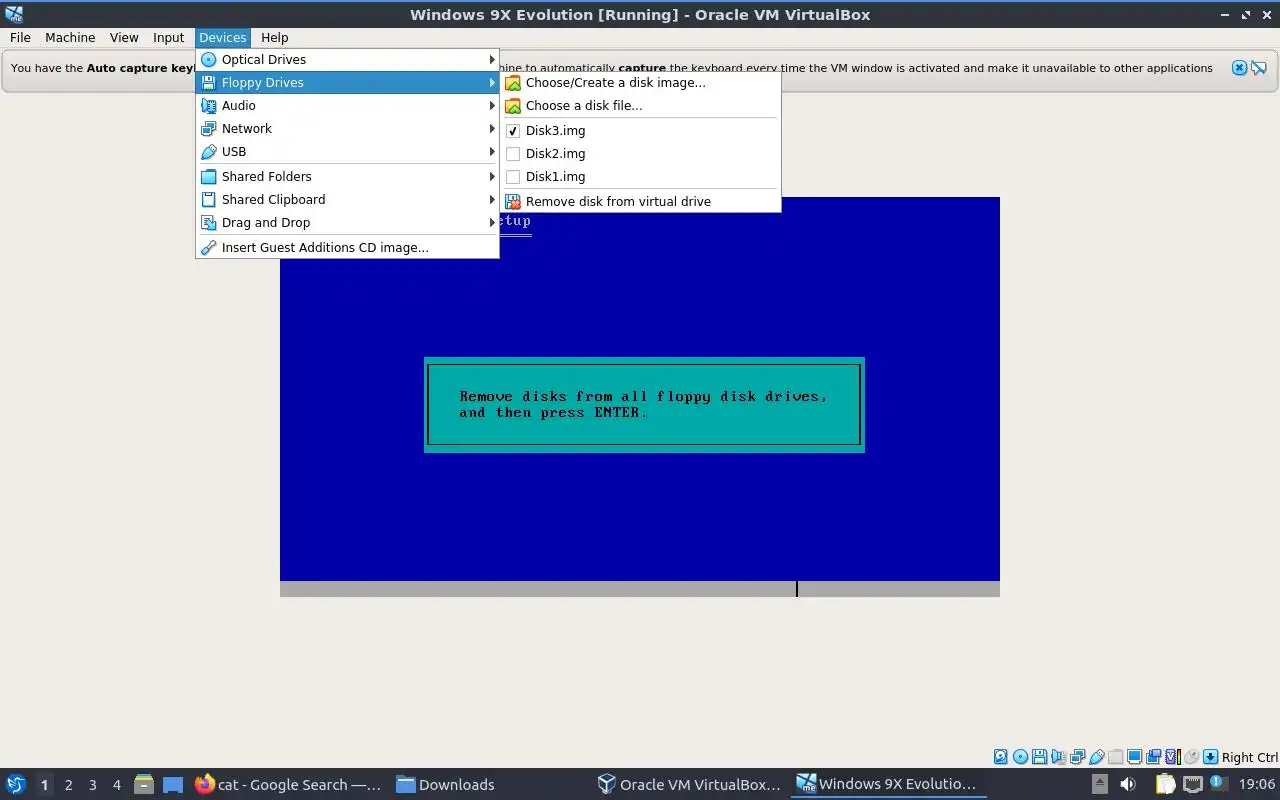Expand the Optical Drives submenu

pos(347,59)
